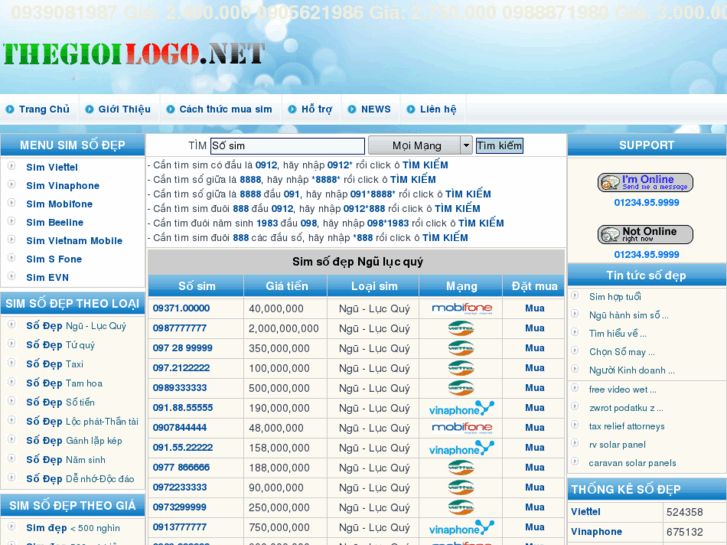The height and width of the screenshot is (545, 727).
Task: Click Mua for sim 091.88.55555
Action: (x=535, y=408)
